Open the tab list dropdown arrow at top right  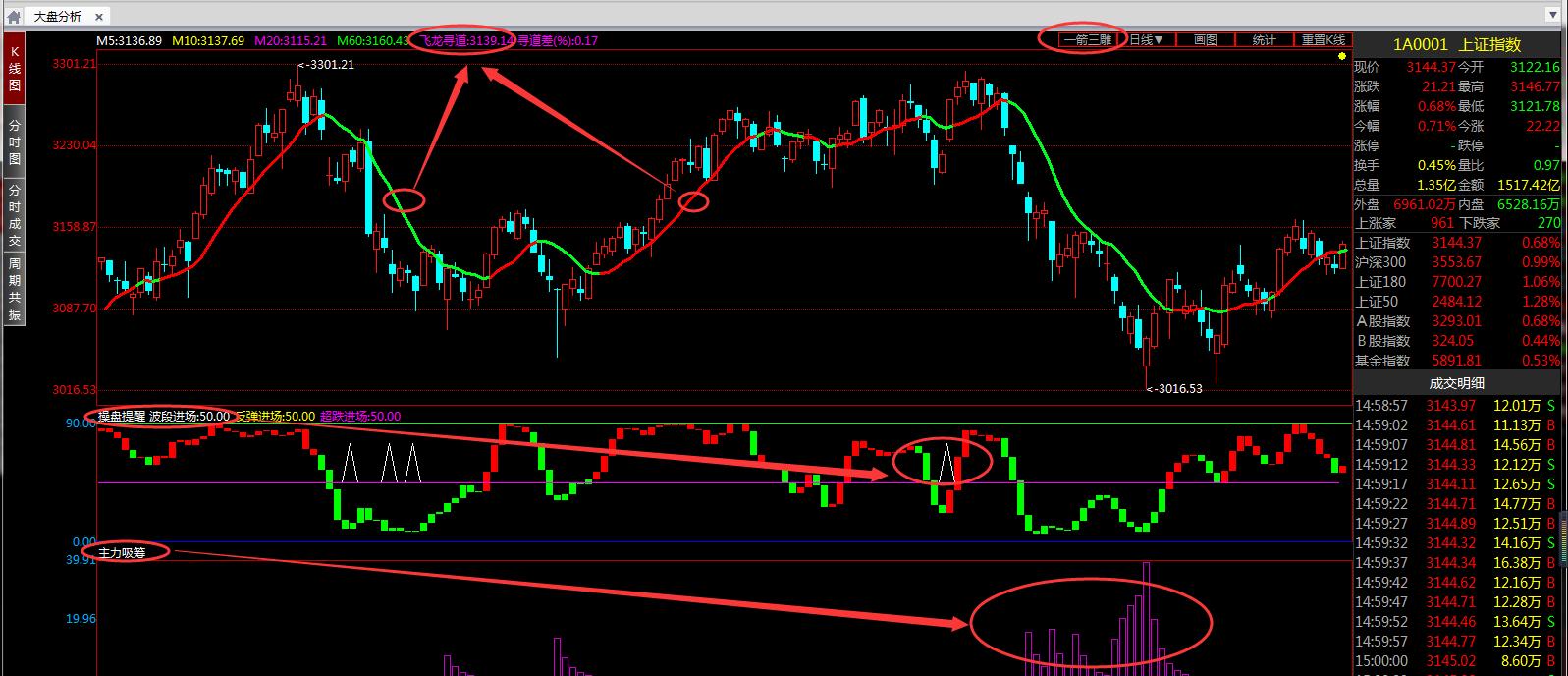(1553, 16)
